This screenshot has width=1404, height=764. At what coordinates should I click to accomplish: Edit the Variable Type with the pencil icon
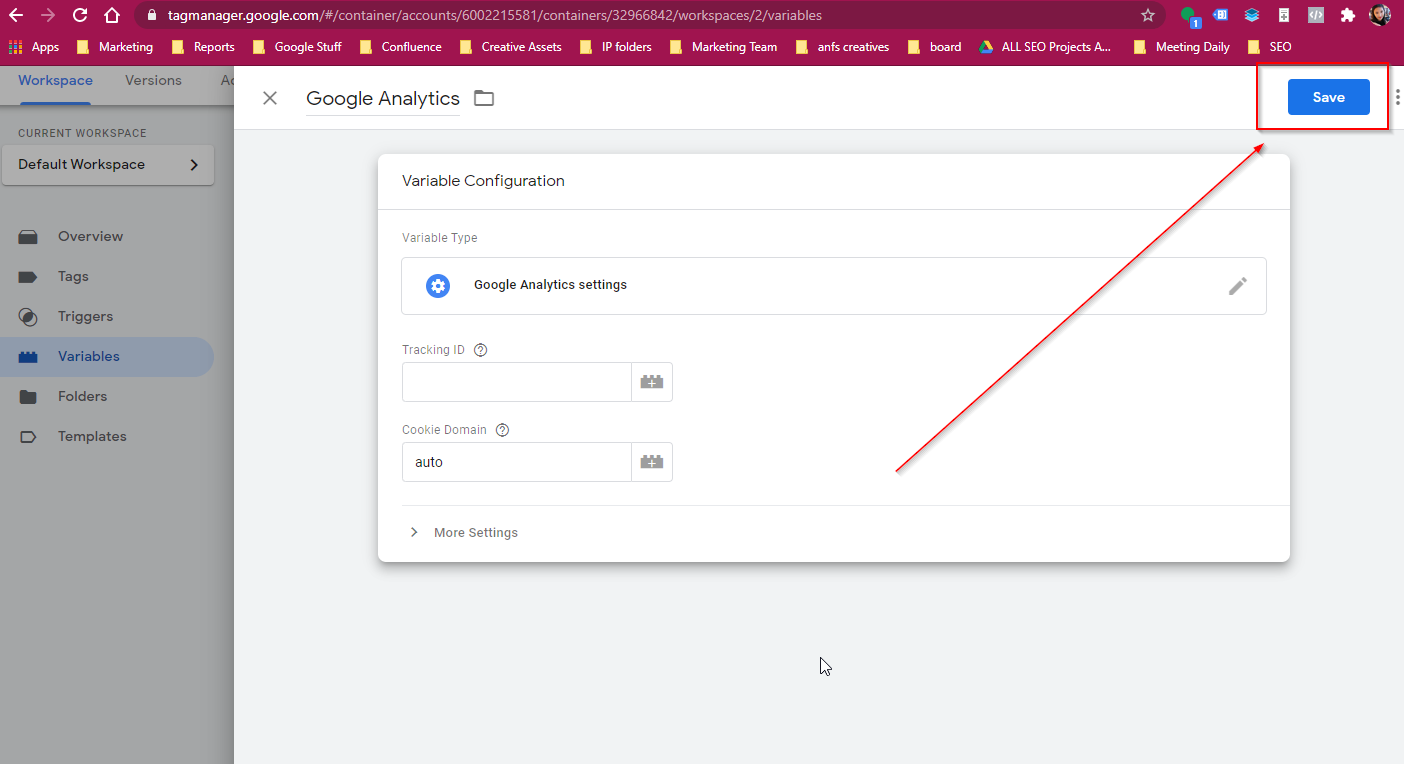[1238, 286]
